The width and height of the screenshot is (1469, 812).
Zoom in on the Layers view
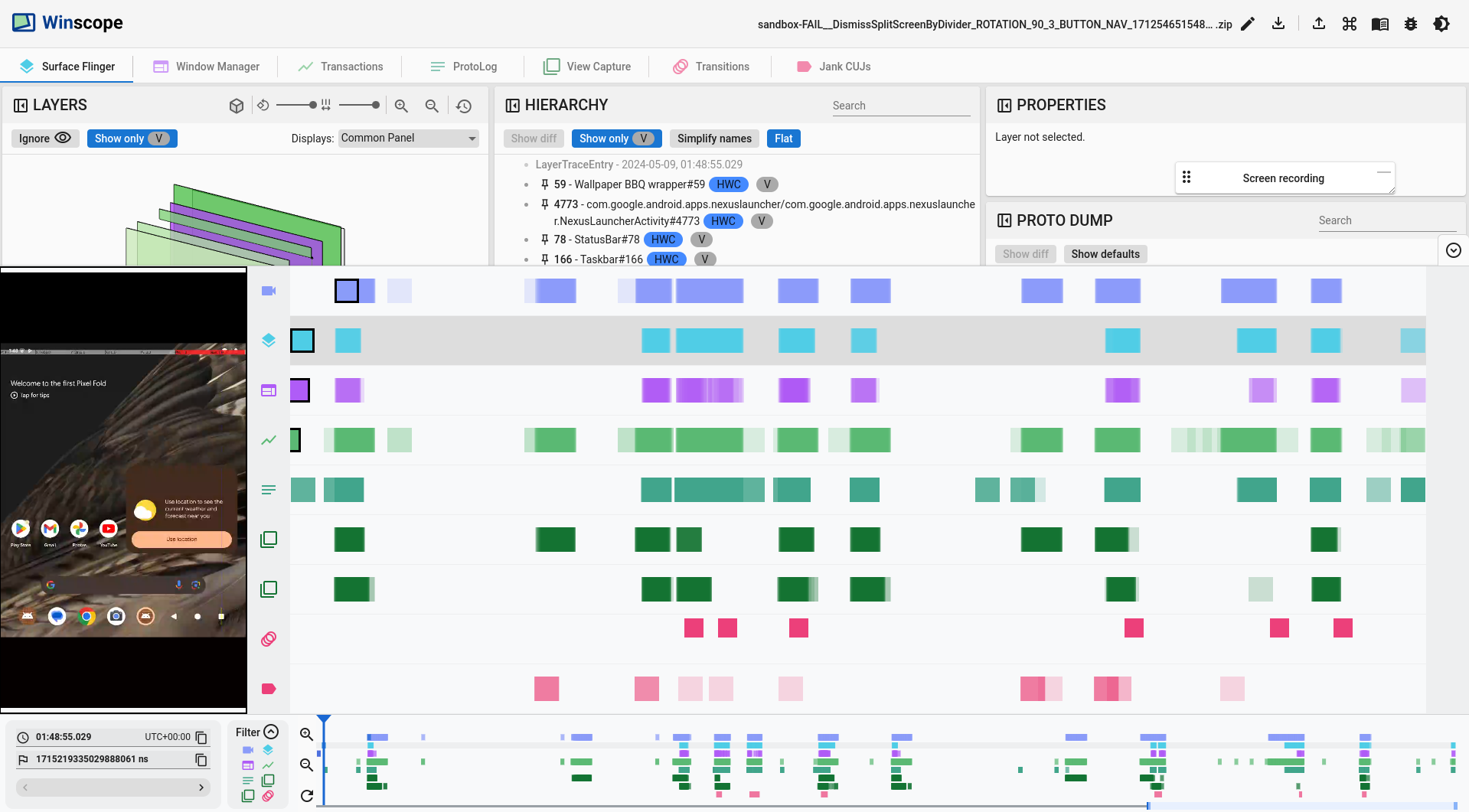click(x=401, y=106)
